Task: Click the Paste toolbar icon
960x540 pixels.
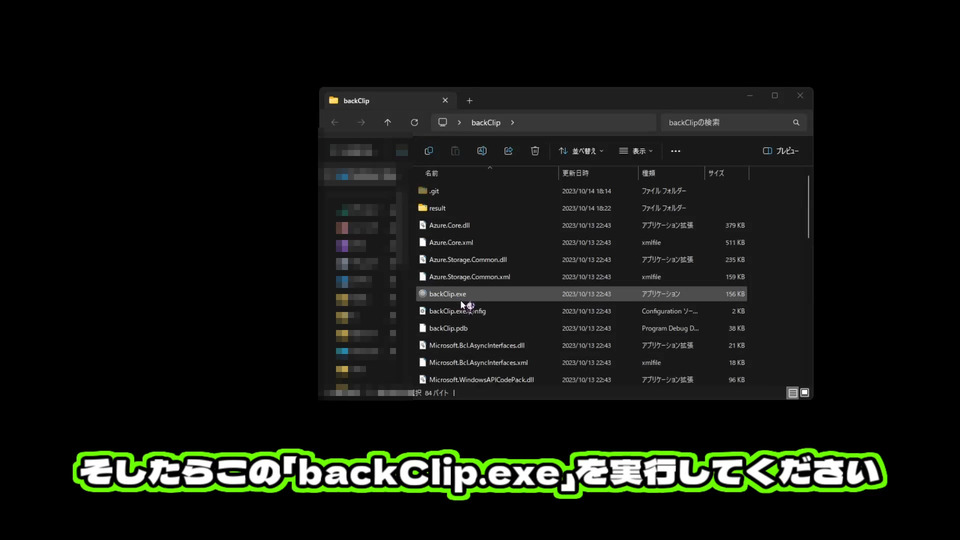Action: coord(456,151)
